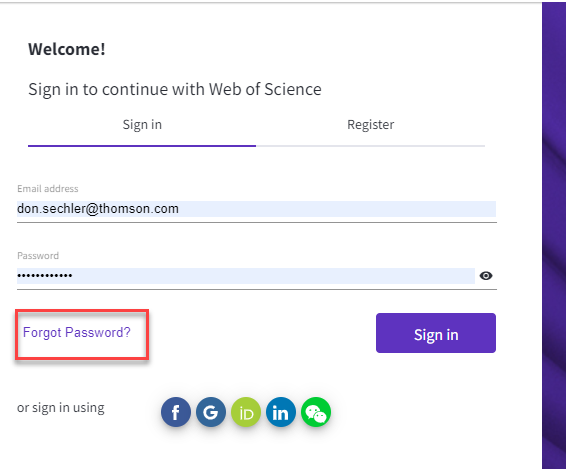Click the purple underline below Sign in tab

(142, 146)
